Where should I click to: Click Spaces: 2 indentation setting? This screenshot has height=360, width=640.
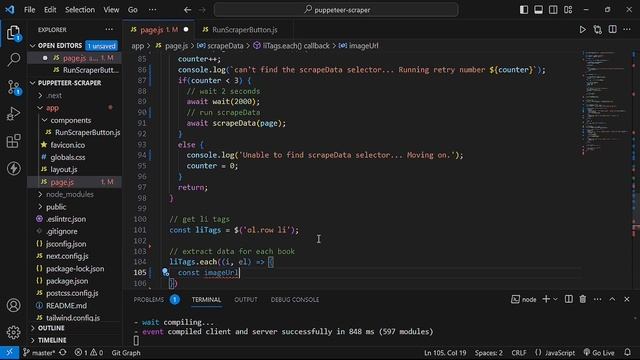point(489,353)
